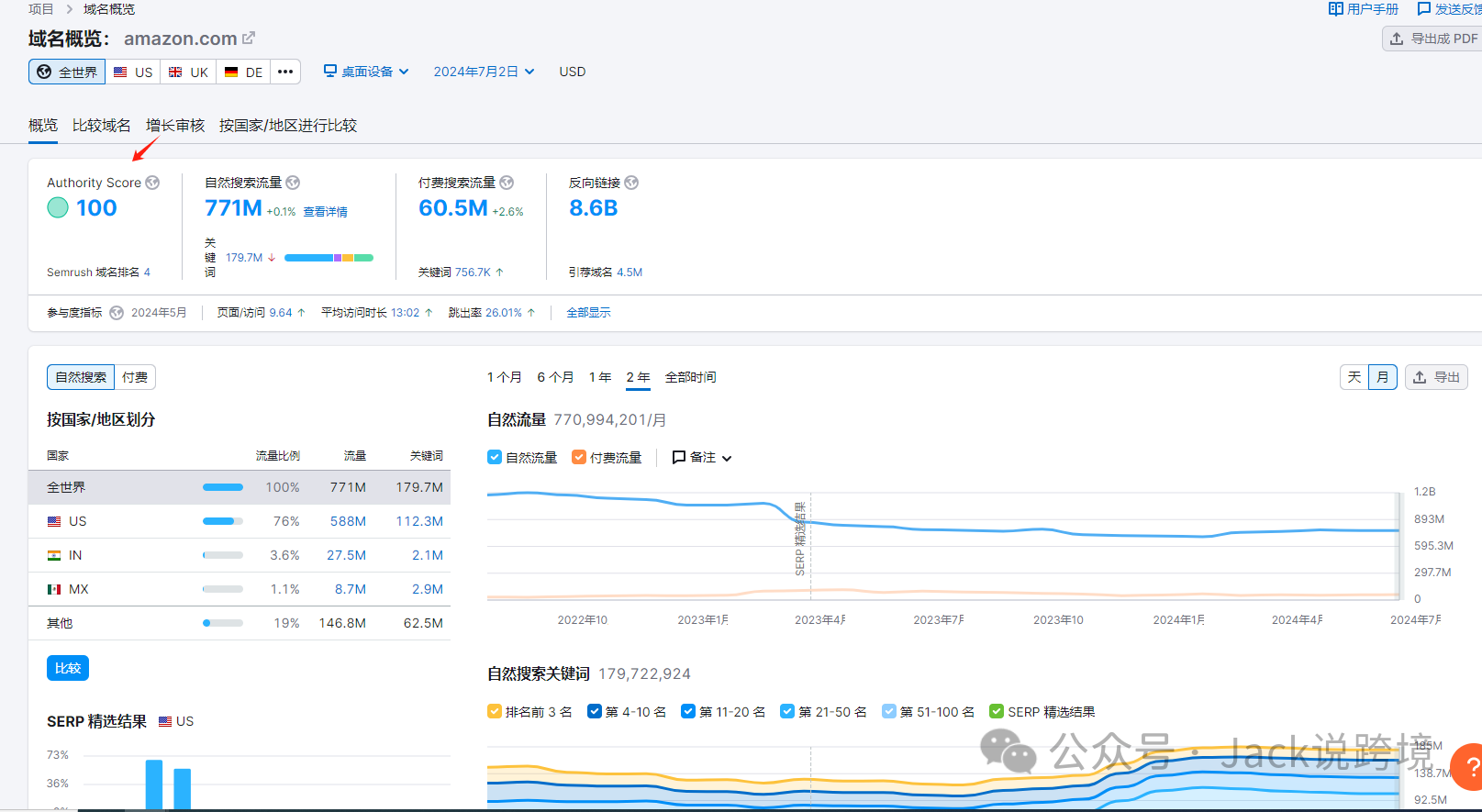Click the globe icon next to 反向链接
The height and width of the screenshot is (812, 1482).
[631, 183]
